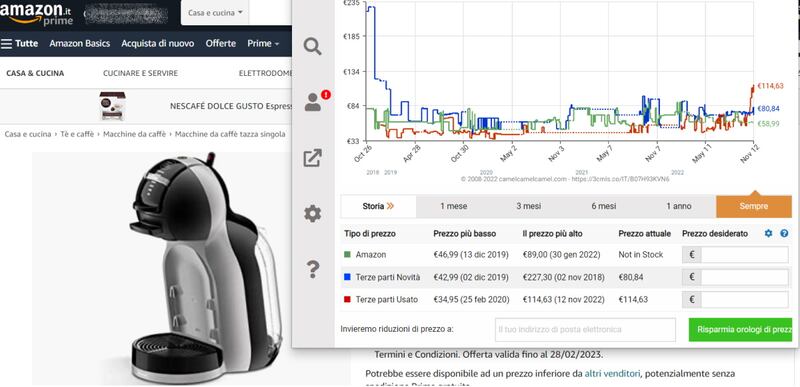Click the Prezzo attuale column header

click(x=644, y=234)
